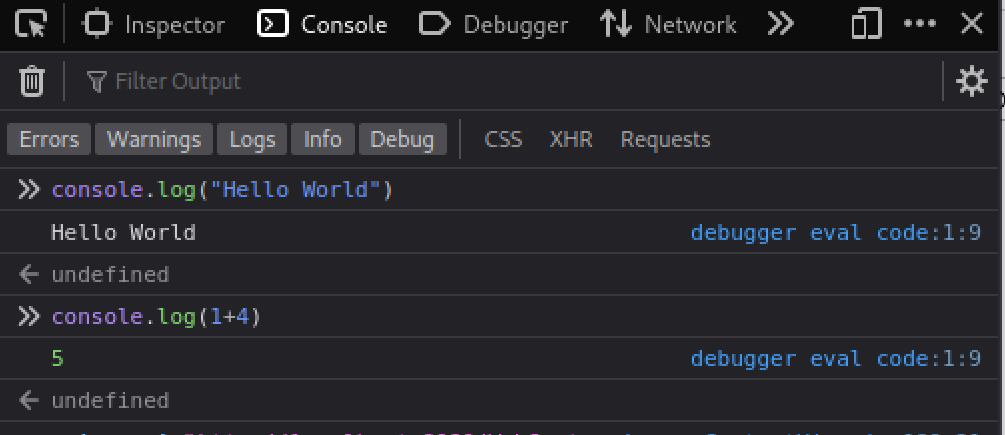1005x435 pixels.
Task: Select the Console tab
Action: click(322, 25)
